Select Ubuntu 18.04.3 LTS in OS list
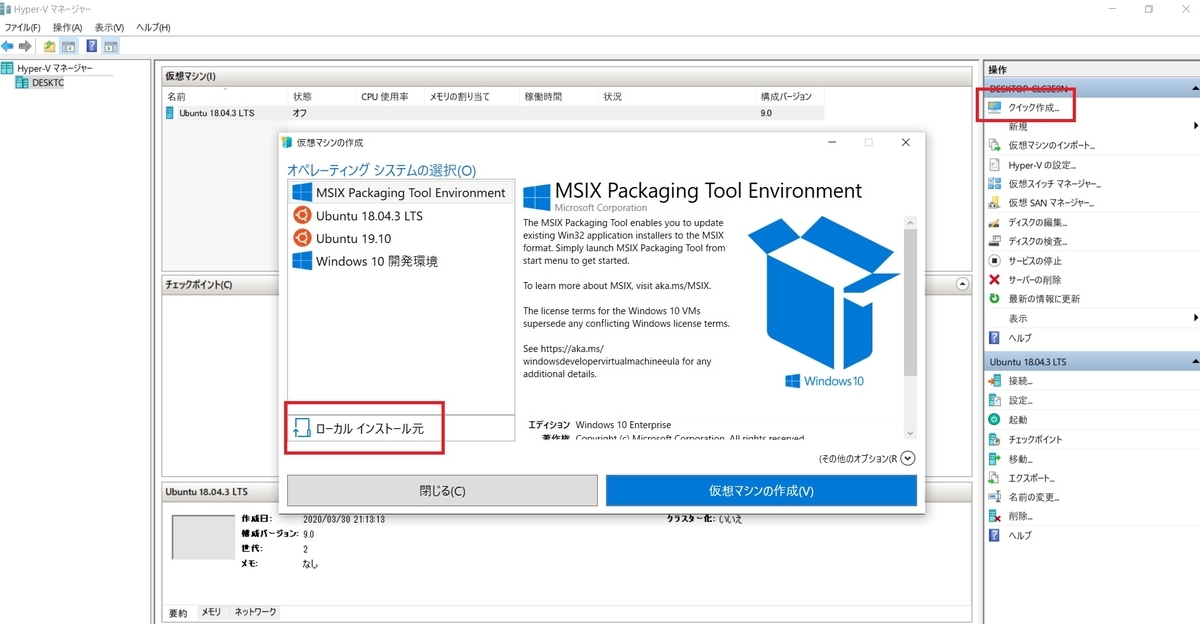This screenshot has height=624, width=1200. click(x=401, y=215)
